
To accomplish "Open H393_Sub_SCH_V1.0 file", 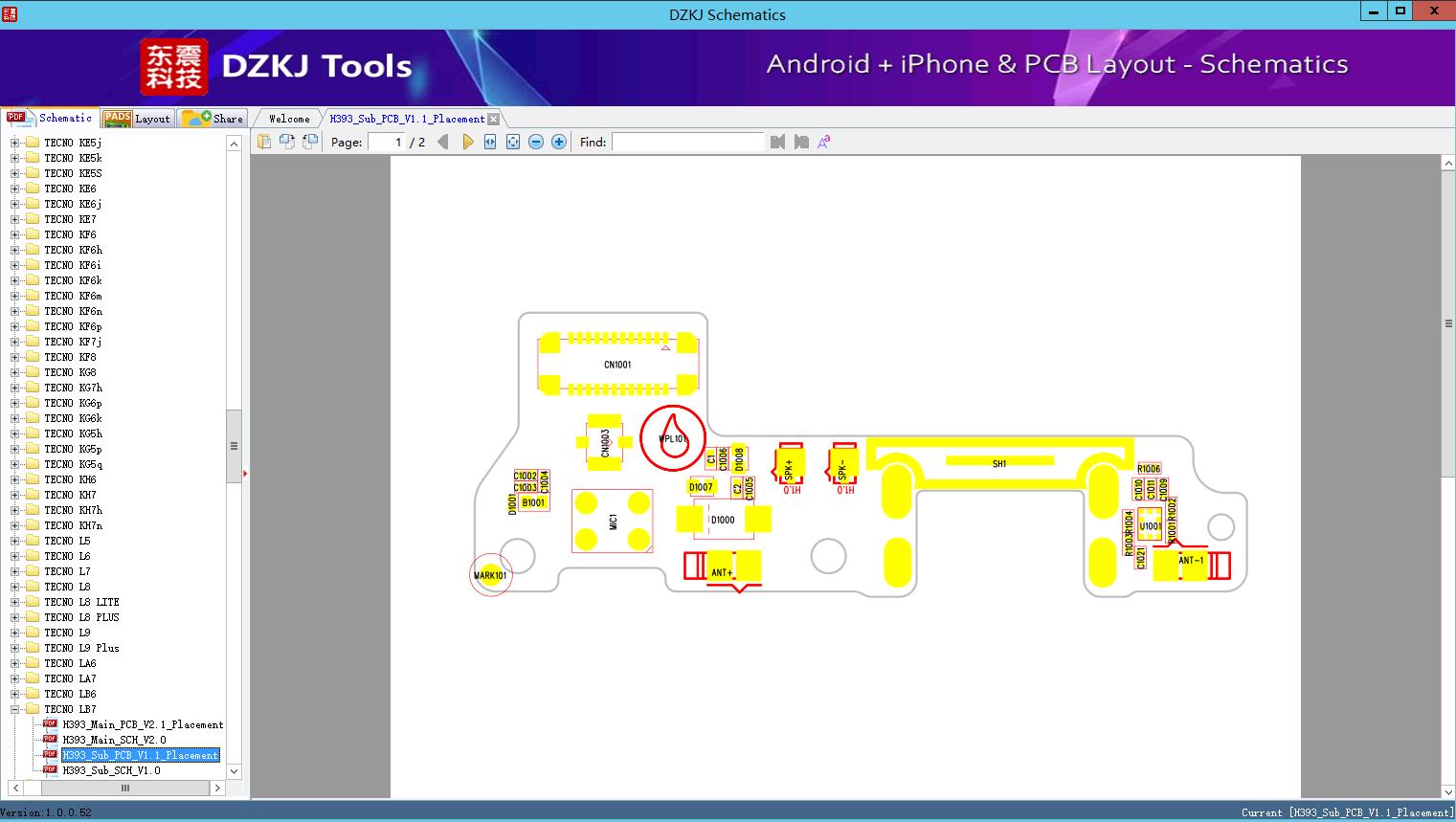I will tap(111, 770).
